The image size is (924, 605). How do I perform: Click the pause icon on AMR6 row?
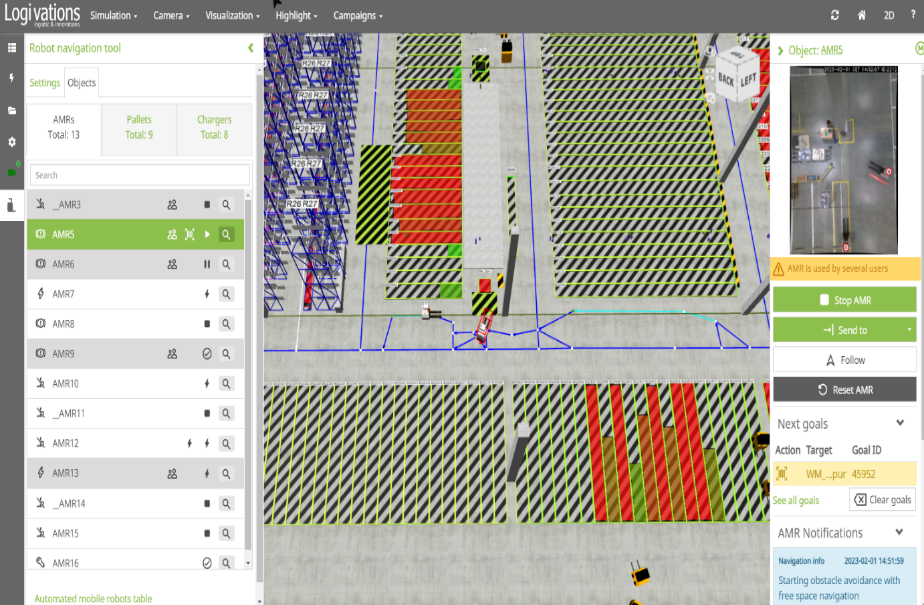(207, 265)
